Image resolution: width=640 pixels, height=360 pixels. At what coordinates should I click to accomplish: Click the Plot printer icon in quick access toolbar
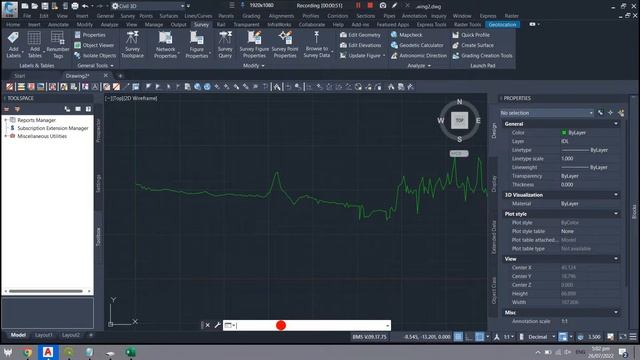(x=75, y=6)
